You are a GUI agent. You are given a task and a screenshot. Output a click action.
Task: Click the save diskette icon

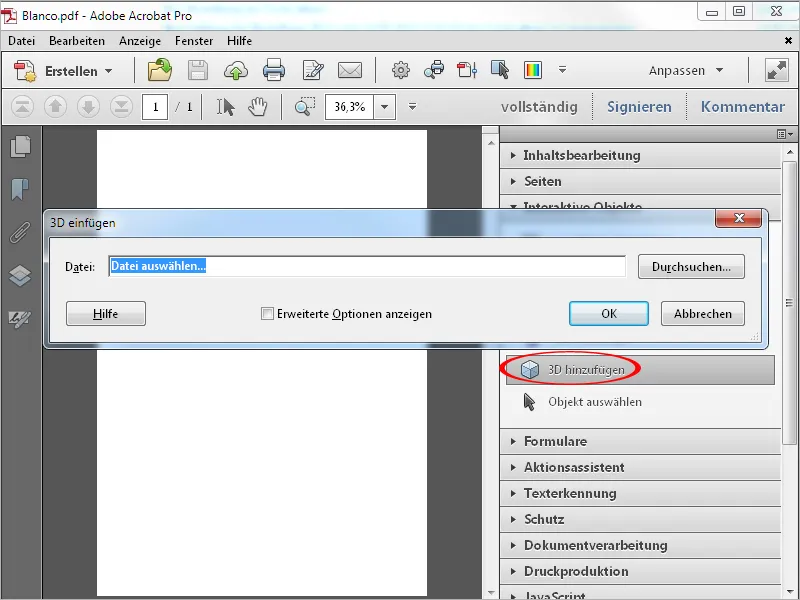197,70
